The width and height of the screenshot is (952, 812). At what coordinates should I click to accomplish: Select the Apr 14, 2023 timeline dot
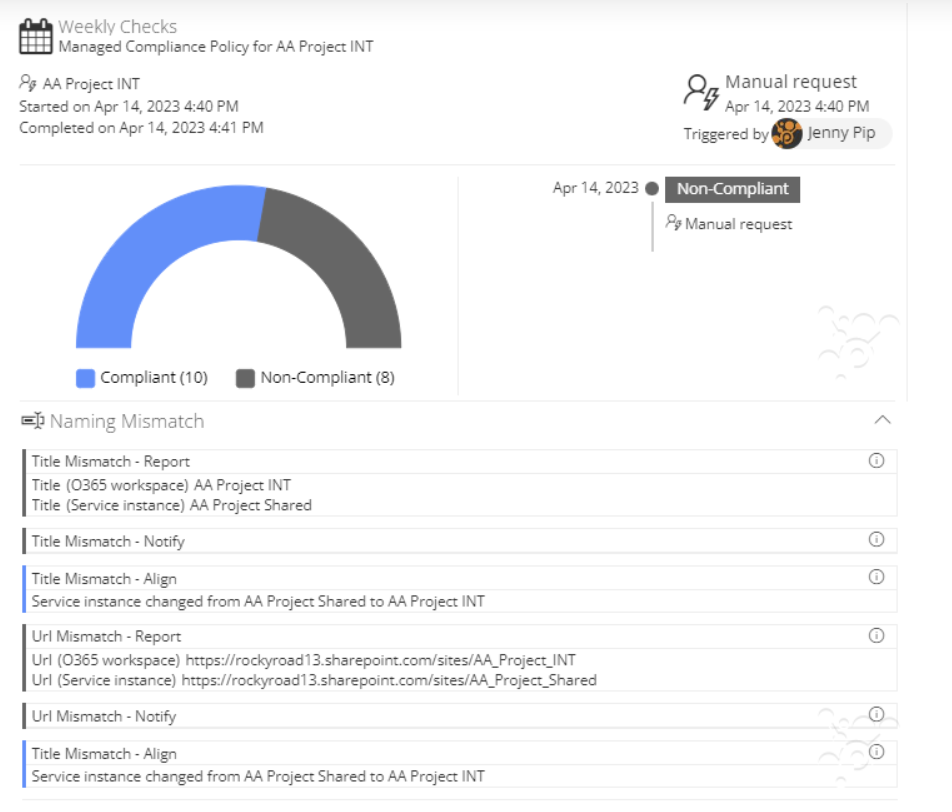(x=652, y=188)
